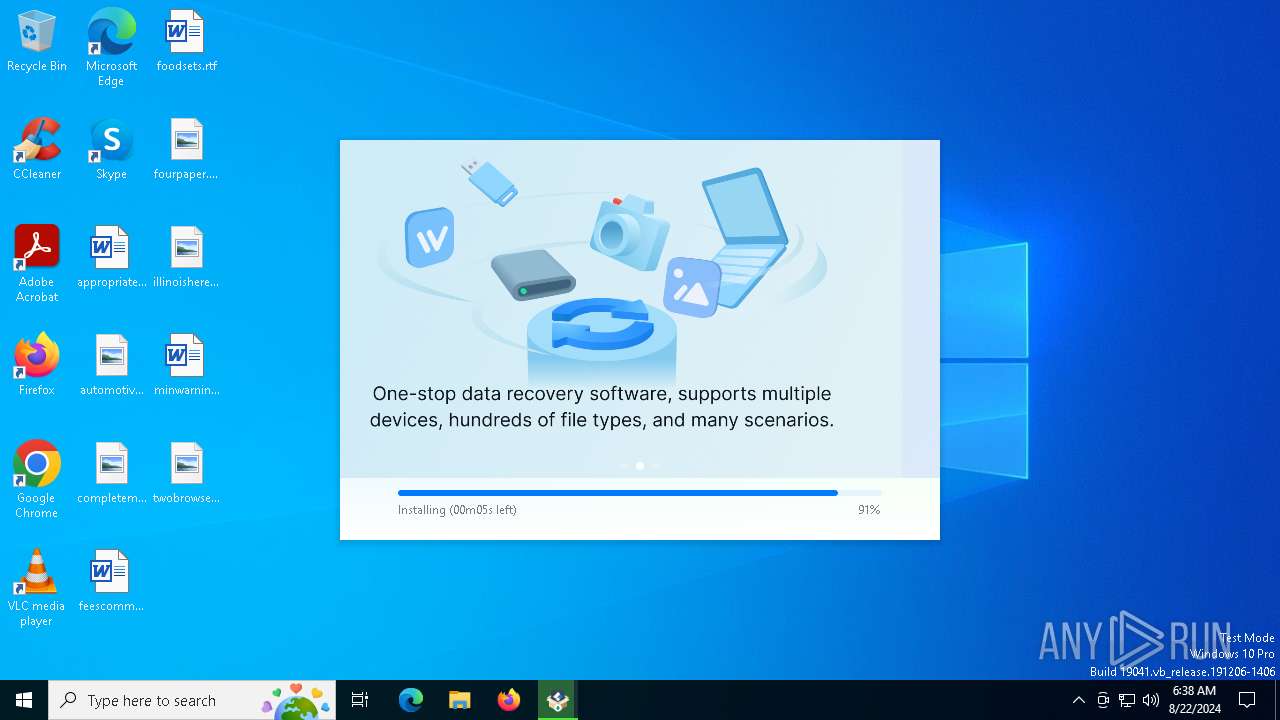1280x720 pixels.
Task: Open the Windows Start menu
Action: [24, 700]
